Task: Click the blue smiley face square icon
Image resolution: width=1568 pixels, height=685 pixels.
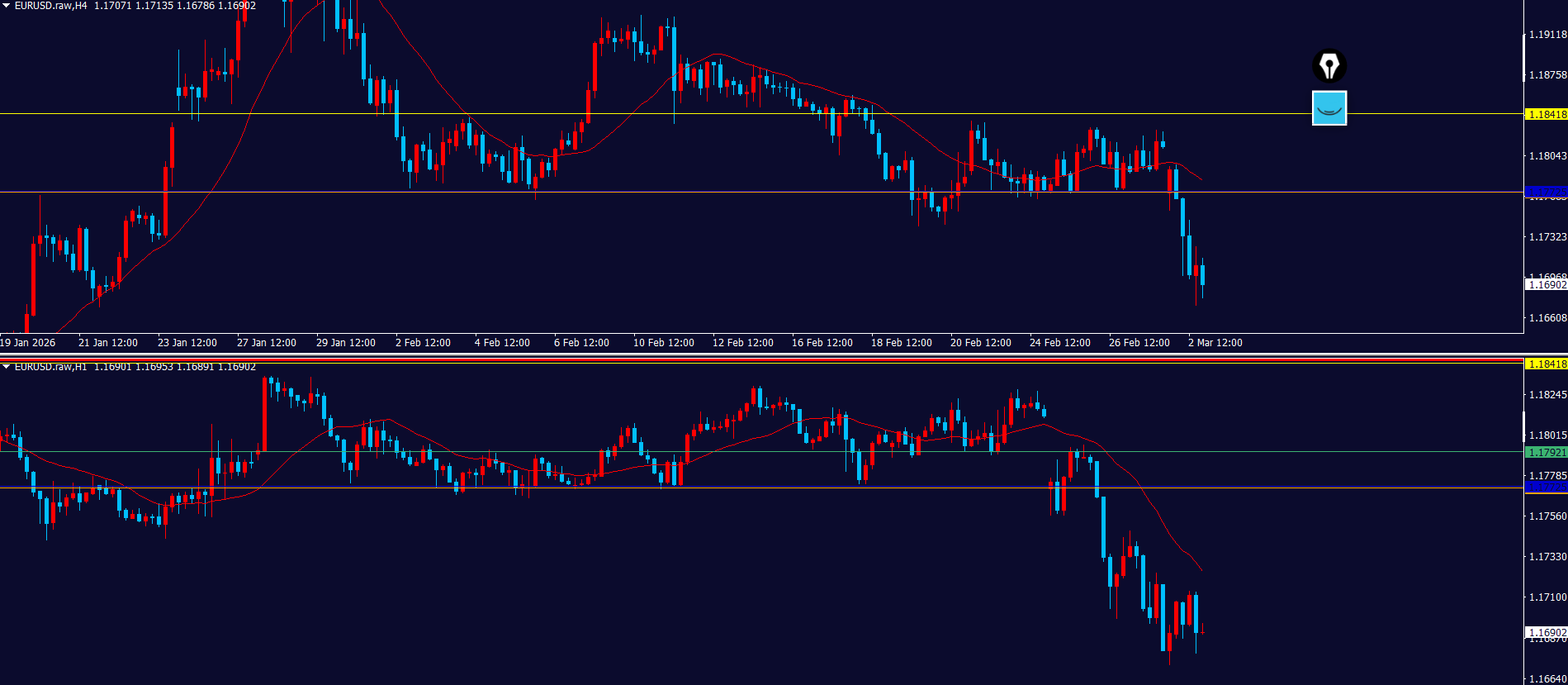Action: (1329, 108)
